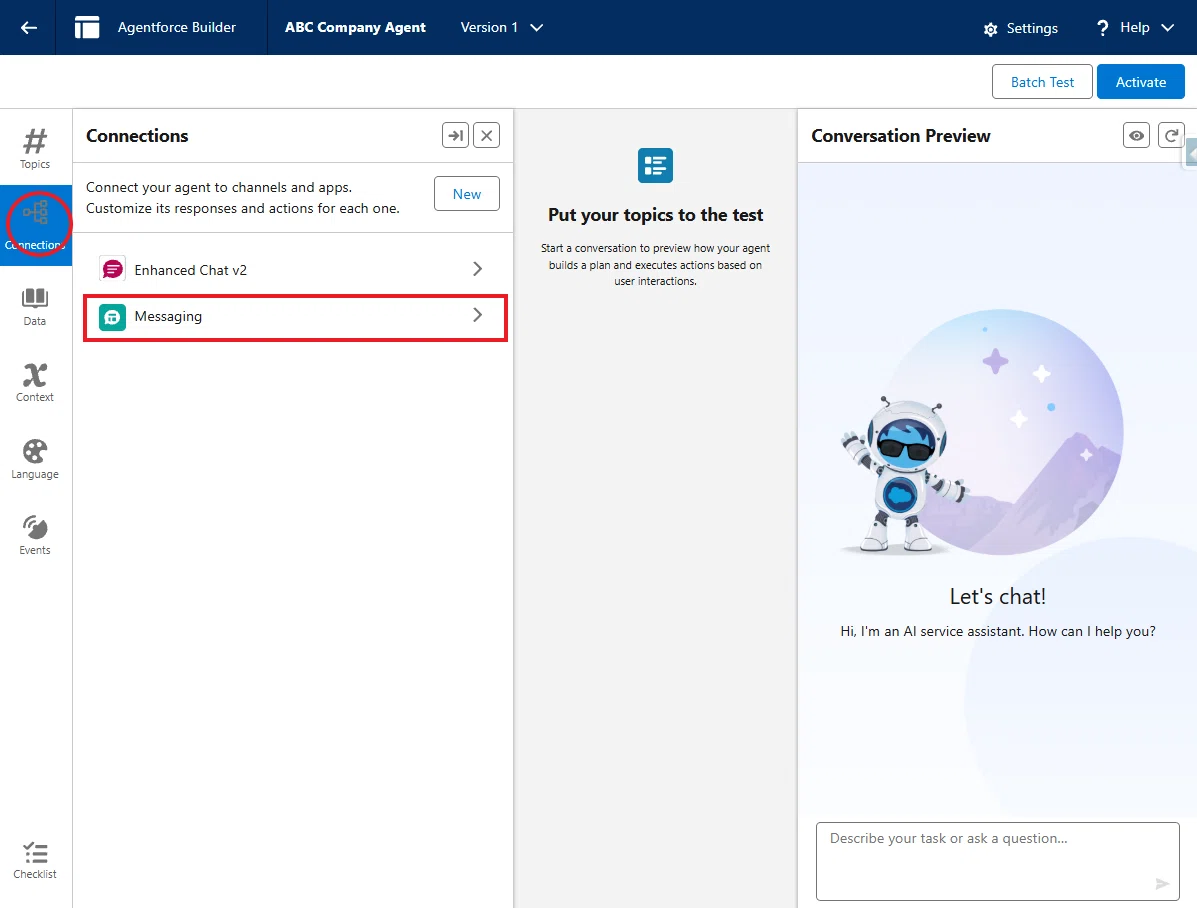Open the Topics sidebar tab
Screen dimensions: 1197x908
coord(35,148)
